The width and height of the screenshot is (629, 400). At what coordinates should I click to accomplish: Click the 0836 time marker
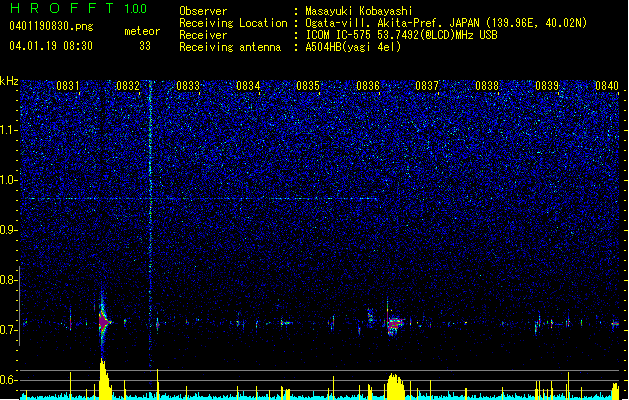coord(368,86)
